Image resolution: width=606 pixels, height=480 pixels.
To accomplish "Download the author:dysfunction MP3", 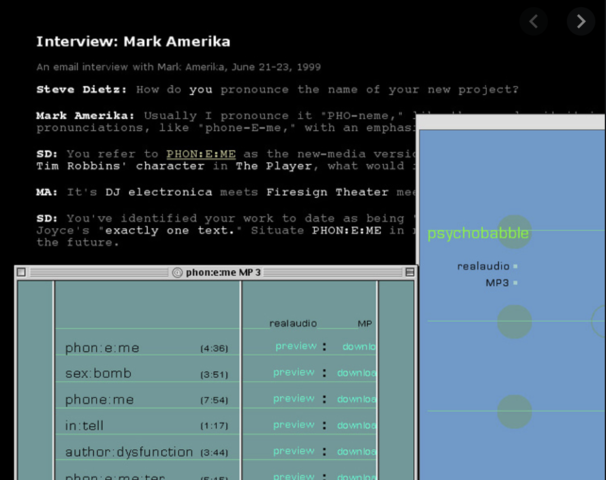I will pos(356,451).
